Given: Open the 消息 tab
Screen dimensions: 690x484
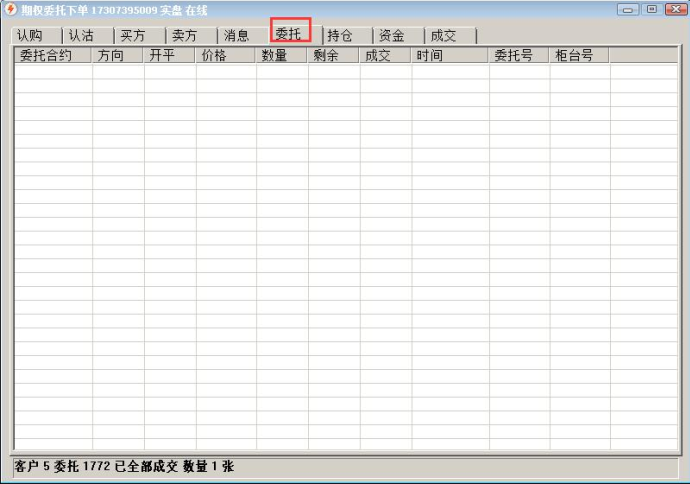Looking at the screenshot, I should 237,36.
